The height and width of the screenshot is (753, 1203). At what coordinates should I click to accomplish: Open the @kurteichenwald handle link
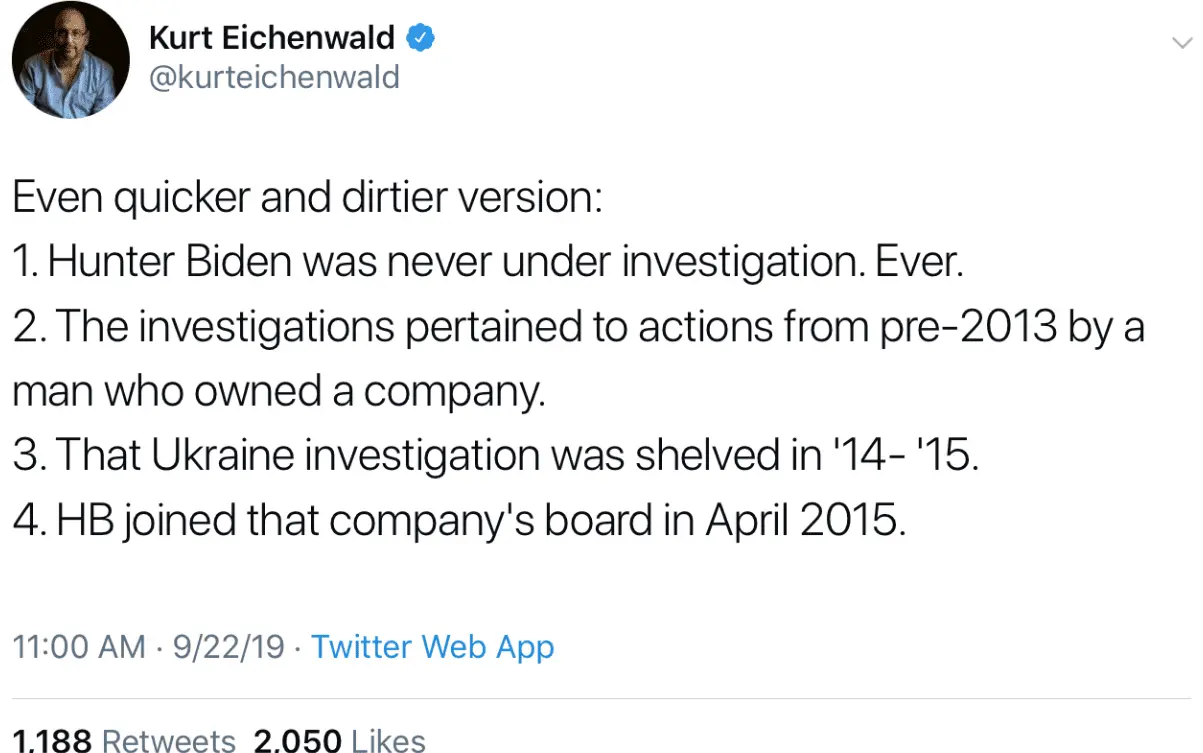point(274,77)
